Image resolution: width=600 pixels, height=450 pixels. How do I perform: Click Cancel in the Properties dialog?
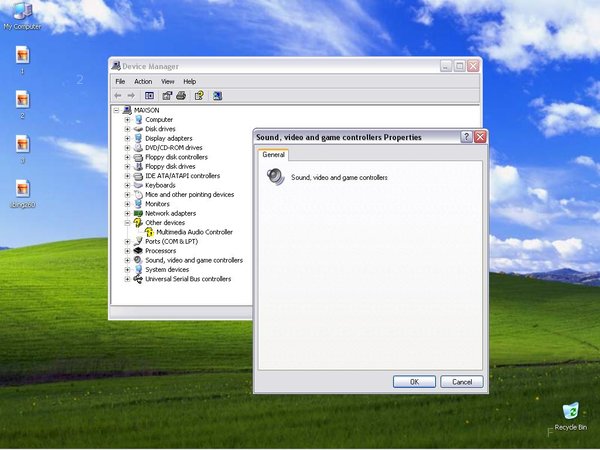(462, 382)
